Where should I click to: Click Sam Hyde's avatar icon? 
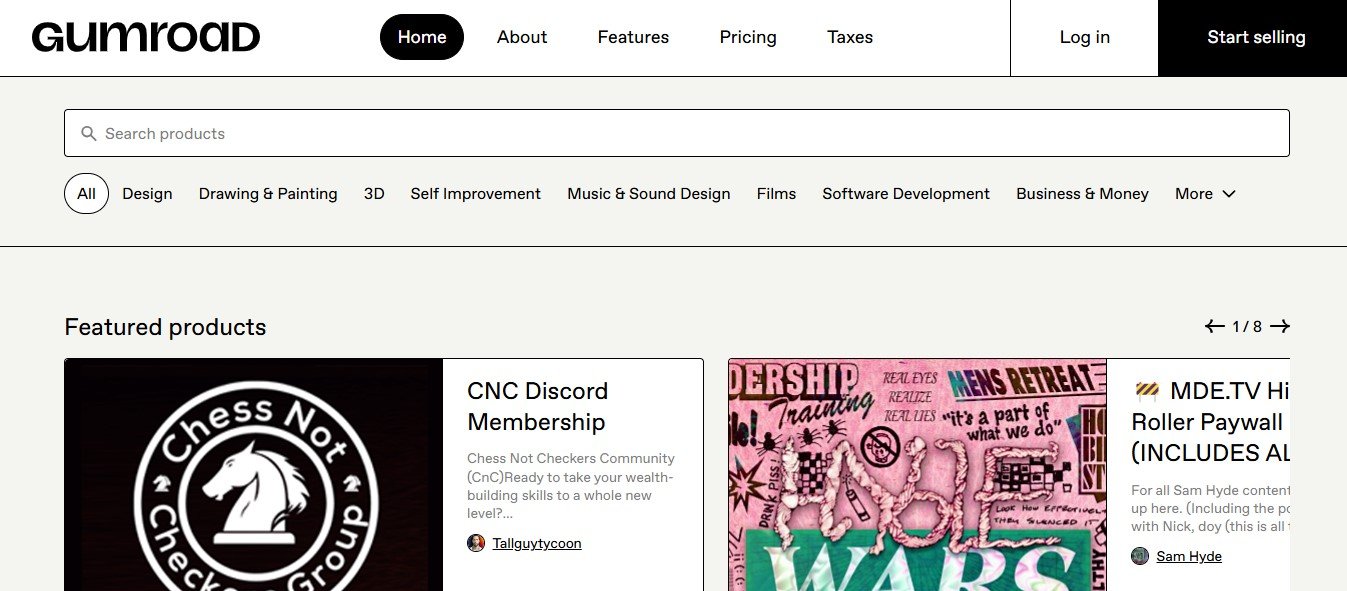[1140, 556]
